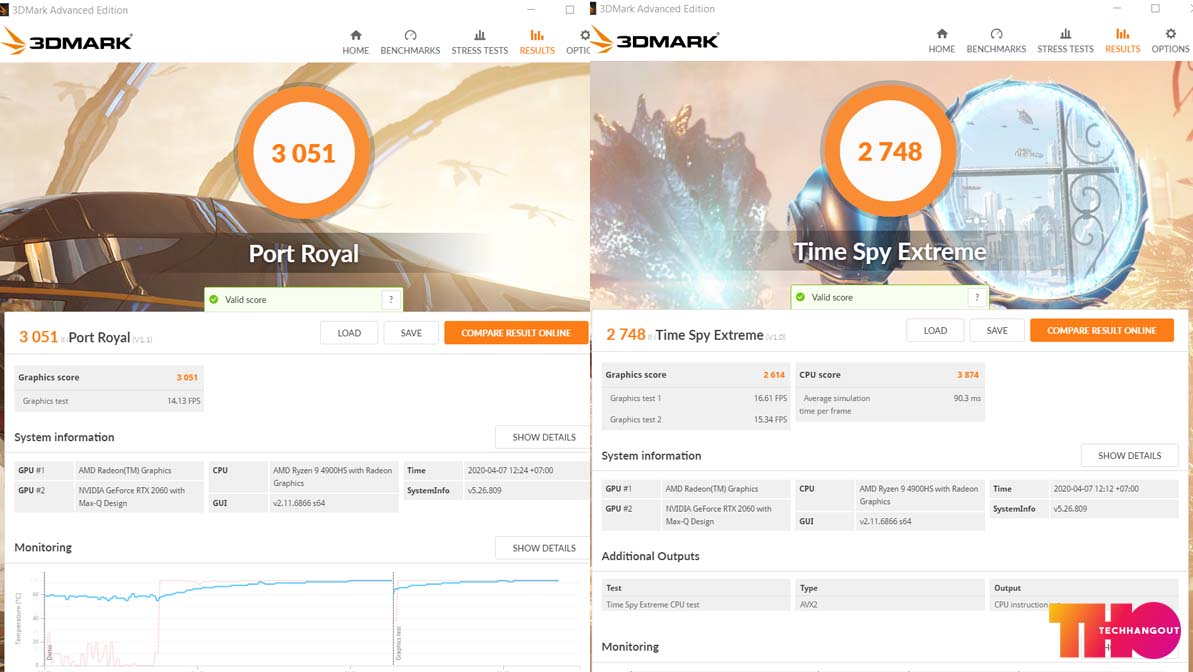1193x672 pixels.
Task: Go Home in the Time Spy Extreme window
Action: click(x=942, y=41)
